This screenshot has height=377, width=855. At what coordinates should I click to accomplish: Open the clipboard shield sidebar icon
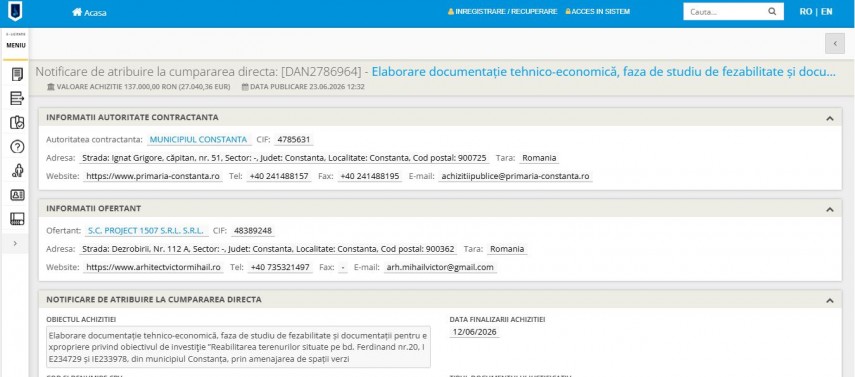17,122
